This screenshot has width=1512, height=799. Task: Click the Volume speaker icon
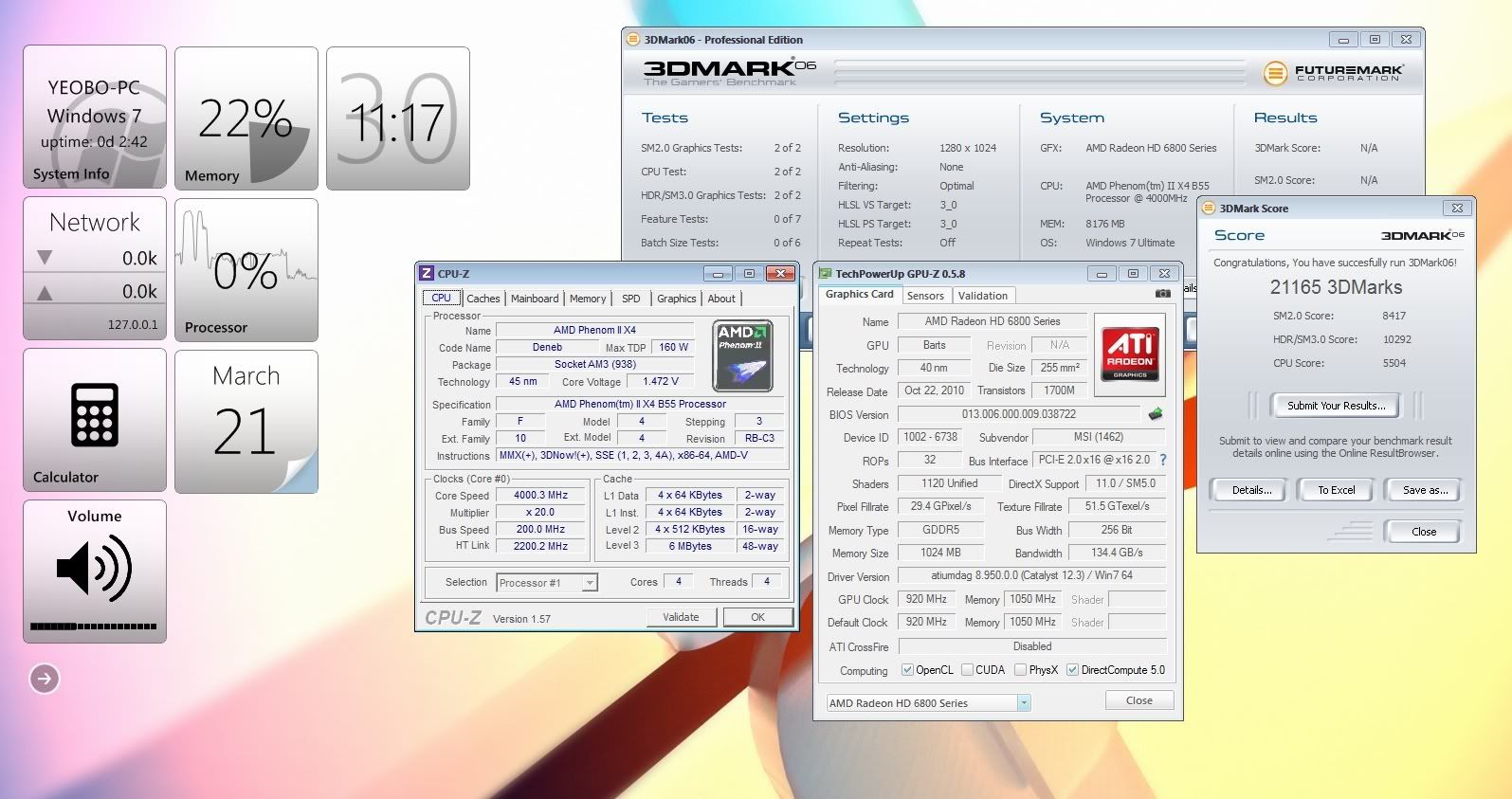coord(94,569)
